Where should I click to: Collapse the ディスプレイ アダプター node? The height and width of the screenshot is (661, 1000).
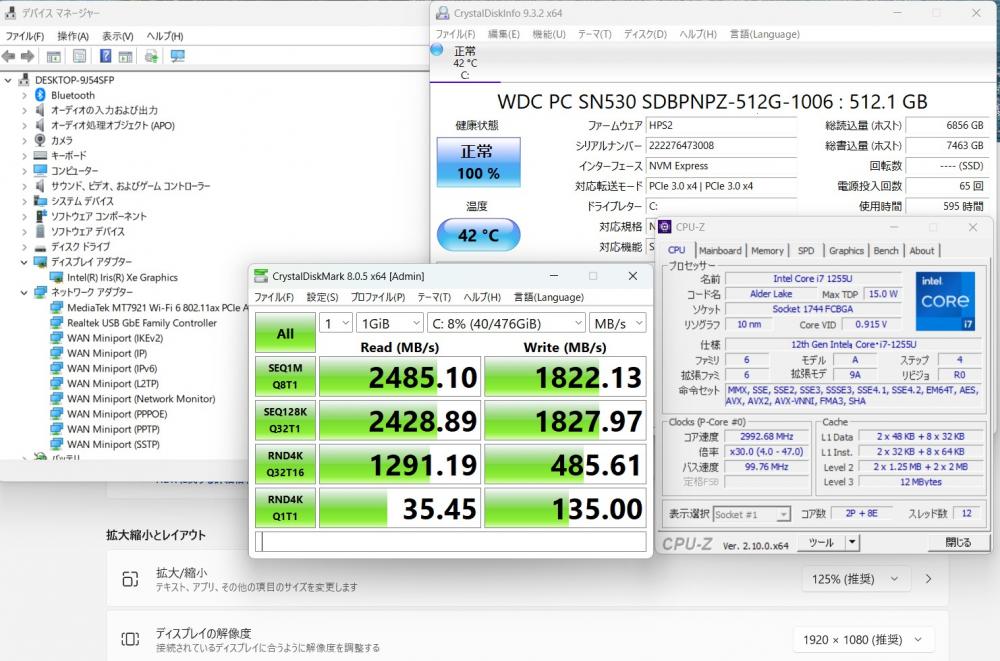point(25,262)
